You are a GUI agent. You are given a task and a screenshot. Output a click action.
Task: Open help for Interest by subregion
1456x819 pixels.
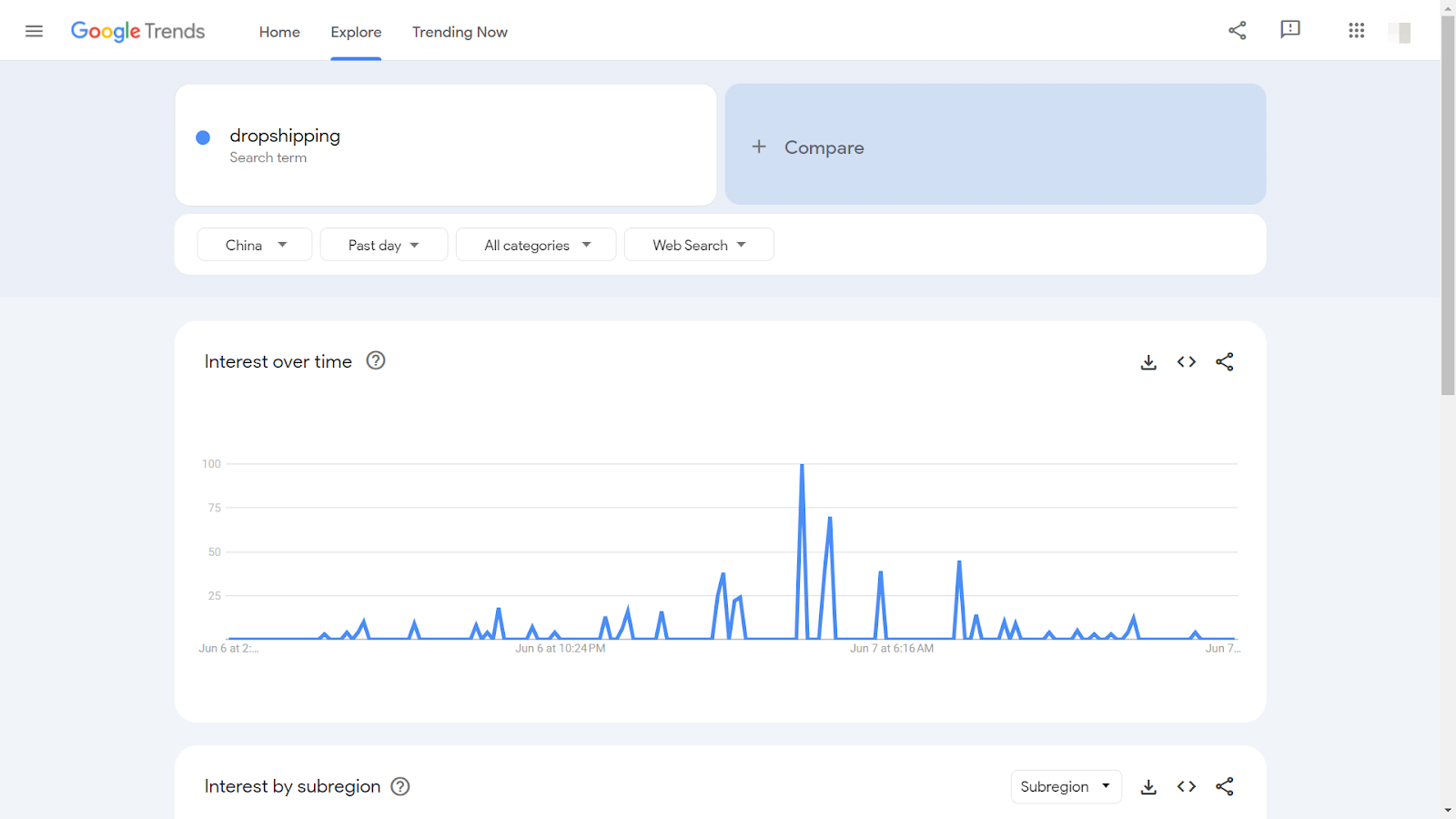pos(400,787)
